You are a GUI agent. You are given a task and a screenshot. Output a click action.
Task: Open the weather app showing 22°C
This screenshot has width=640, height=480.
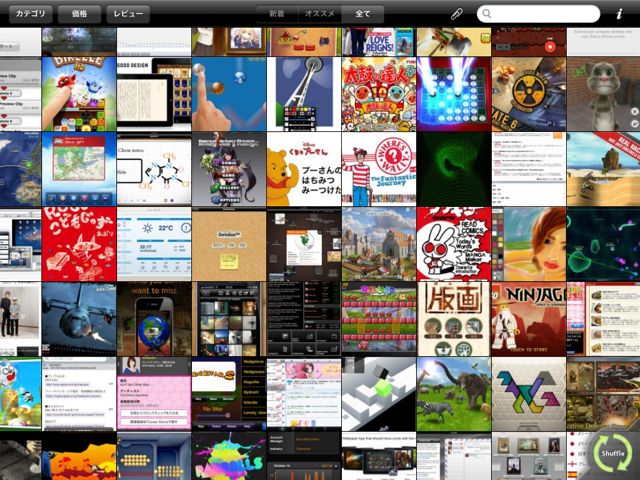pyautogui.click(x=154, y=244)
